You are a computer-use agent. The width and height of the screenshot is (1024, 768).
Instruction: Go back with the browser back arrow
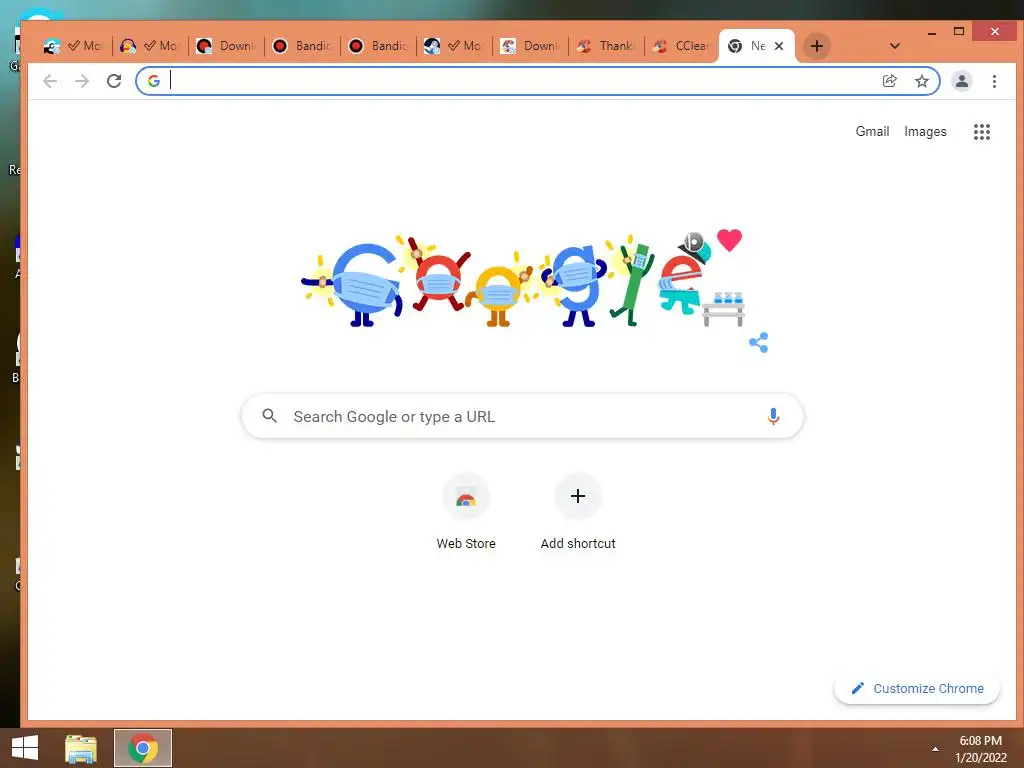tap(50, 81)
